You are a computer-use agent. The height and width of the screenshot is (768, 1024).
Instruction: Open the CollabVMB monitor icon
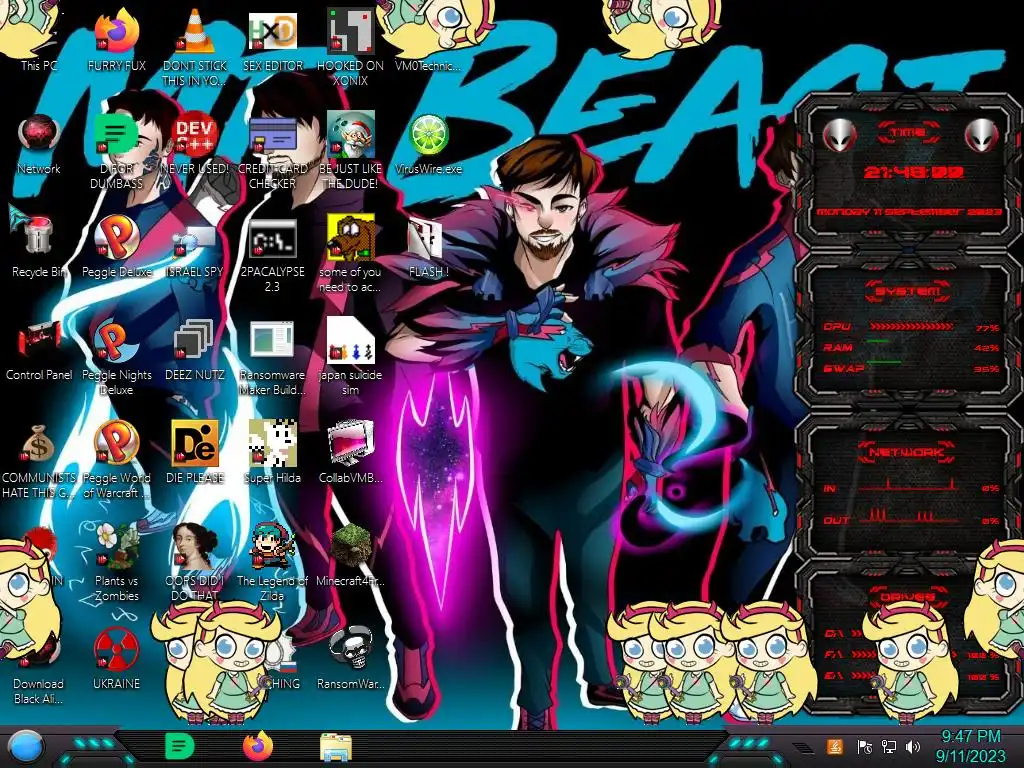point(351,452)
